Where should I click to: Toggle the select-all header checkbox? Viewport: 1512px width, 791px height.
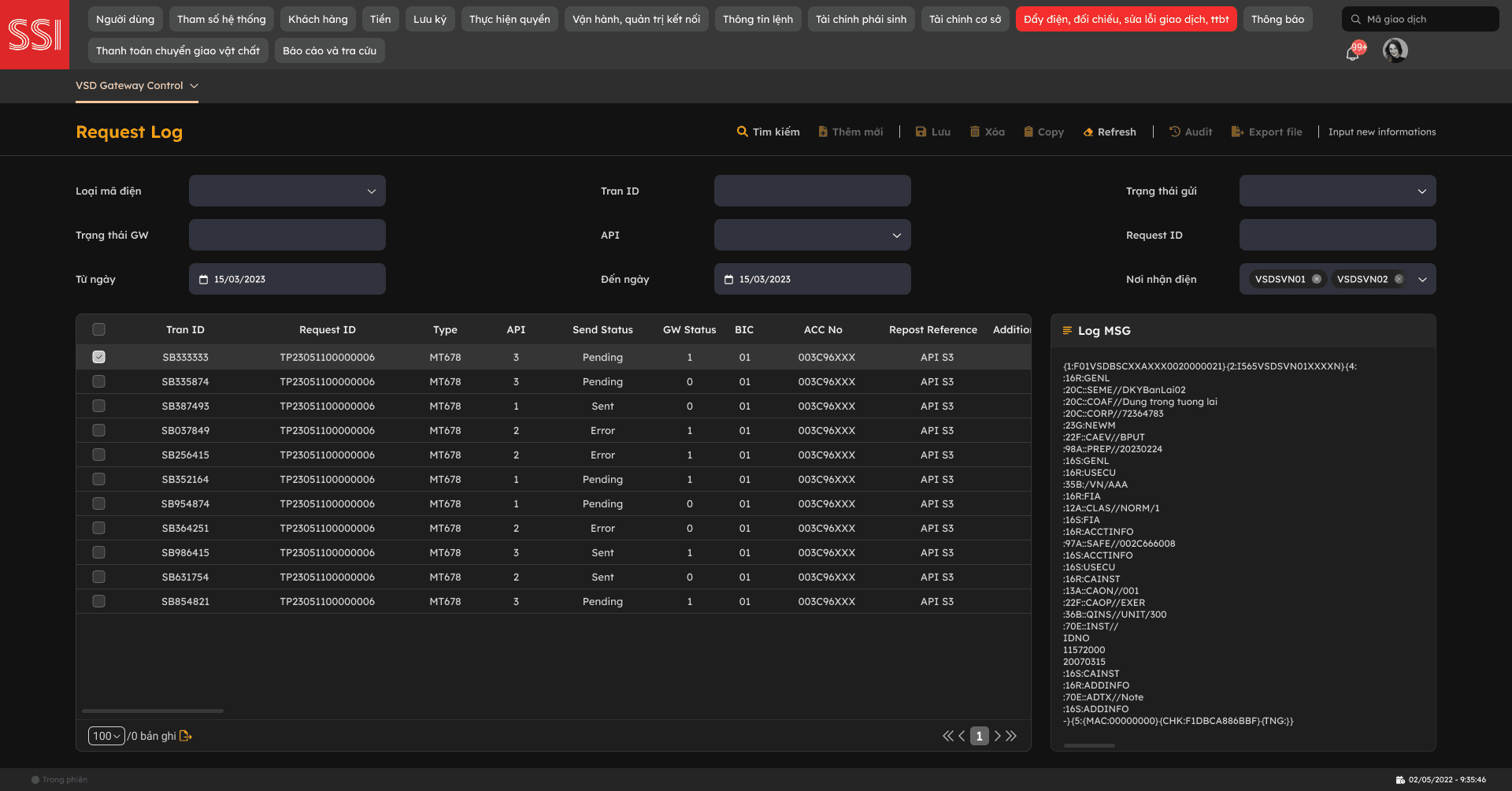point(98,329)
